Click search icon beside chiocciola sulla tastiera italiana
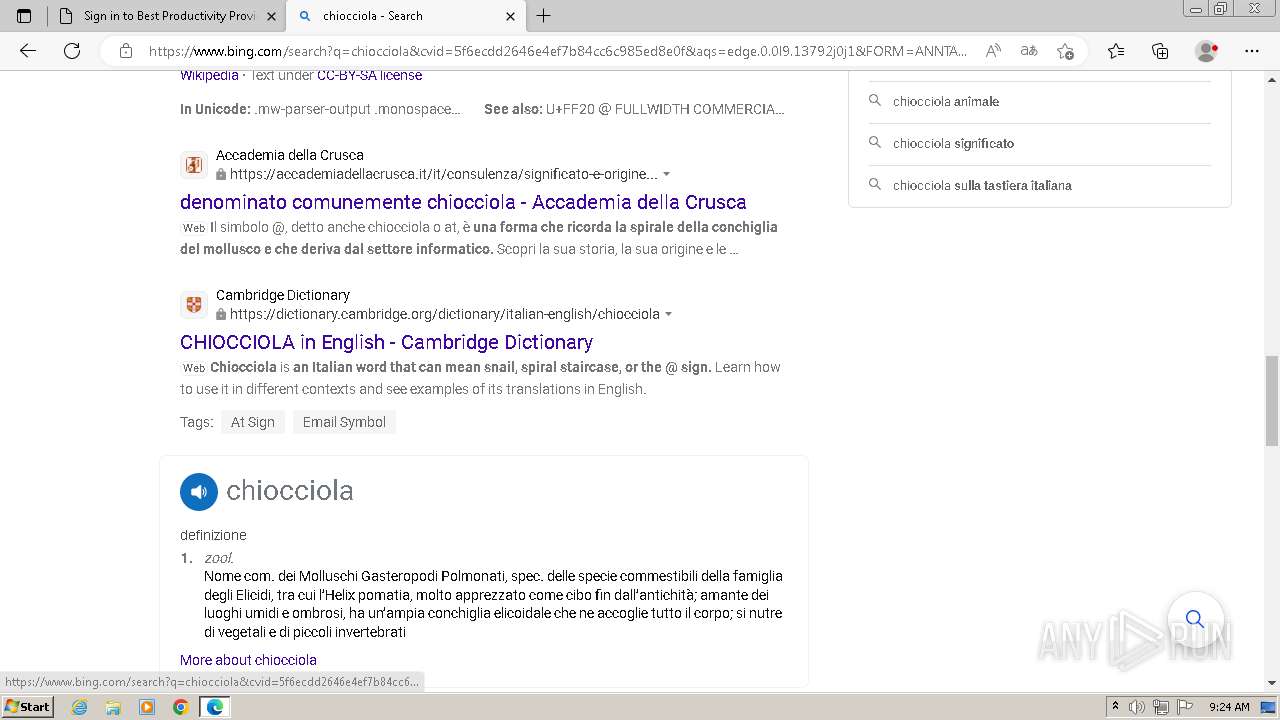Image resolution: width=1280 pixels, height=720 pixels. pos(875,185)
